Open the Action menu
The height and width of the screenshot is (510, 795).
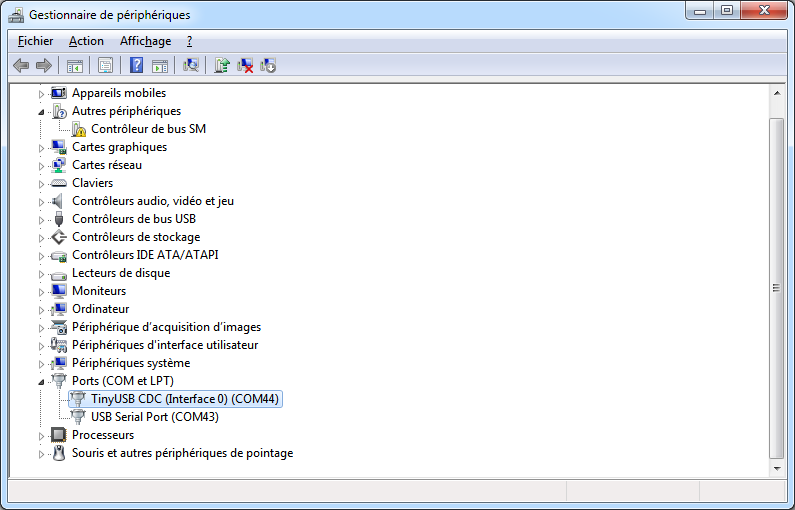tap(86, 41)
